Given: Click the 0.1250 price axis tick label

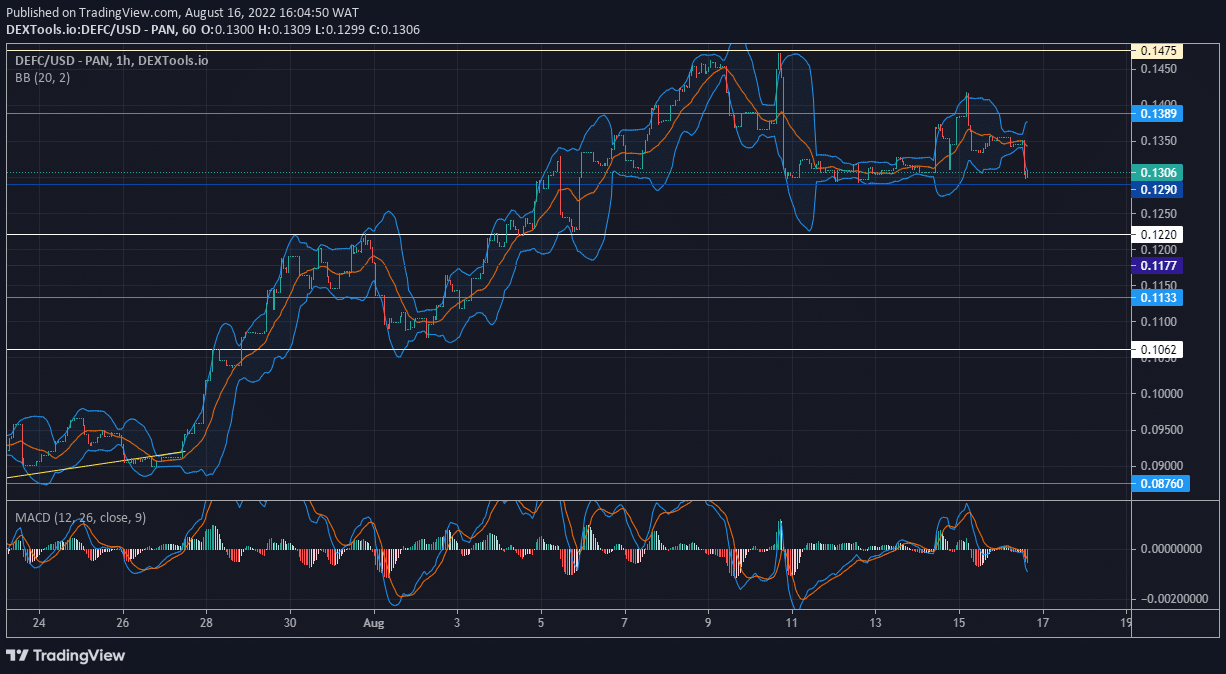Looking at the screenshot, I should (x=1158, y=214).
